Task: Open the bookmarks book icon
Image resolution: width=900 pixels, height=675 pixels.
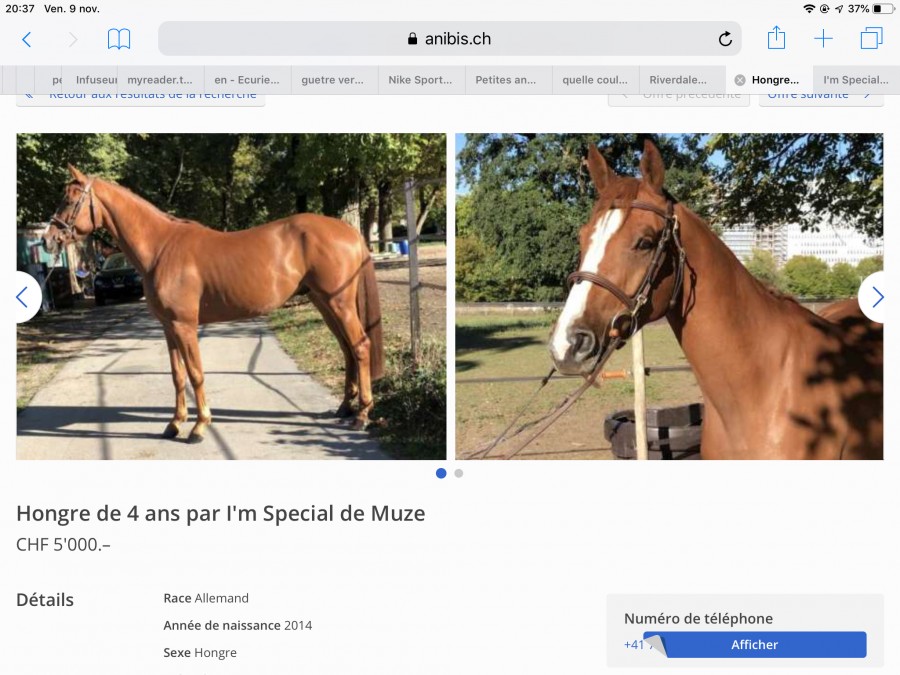Action: [119, 39]
